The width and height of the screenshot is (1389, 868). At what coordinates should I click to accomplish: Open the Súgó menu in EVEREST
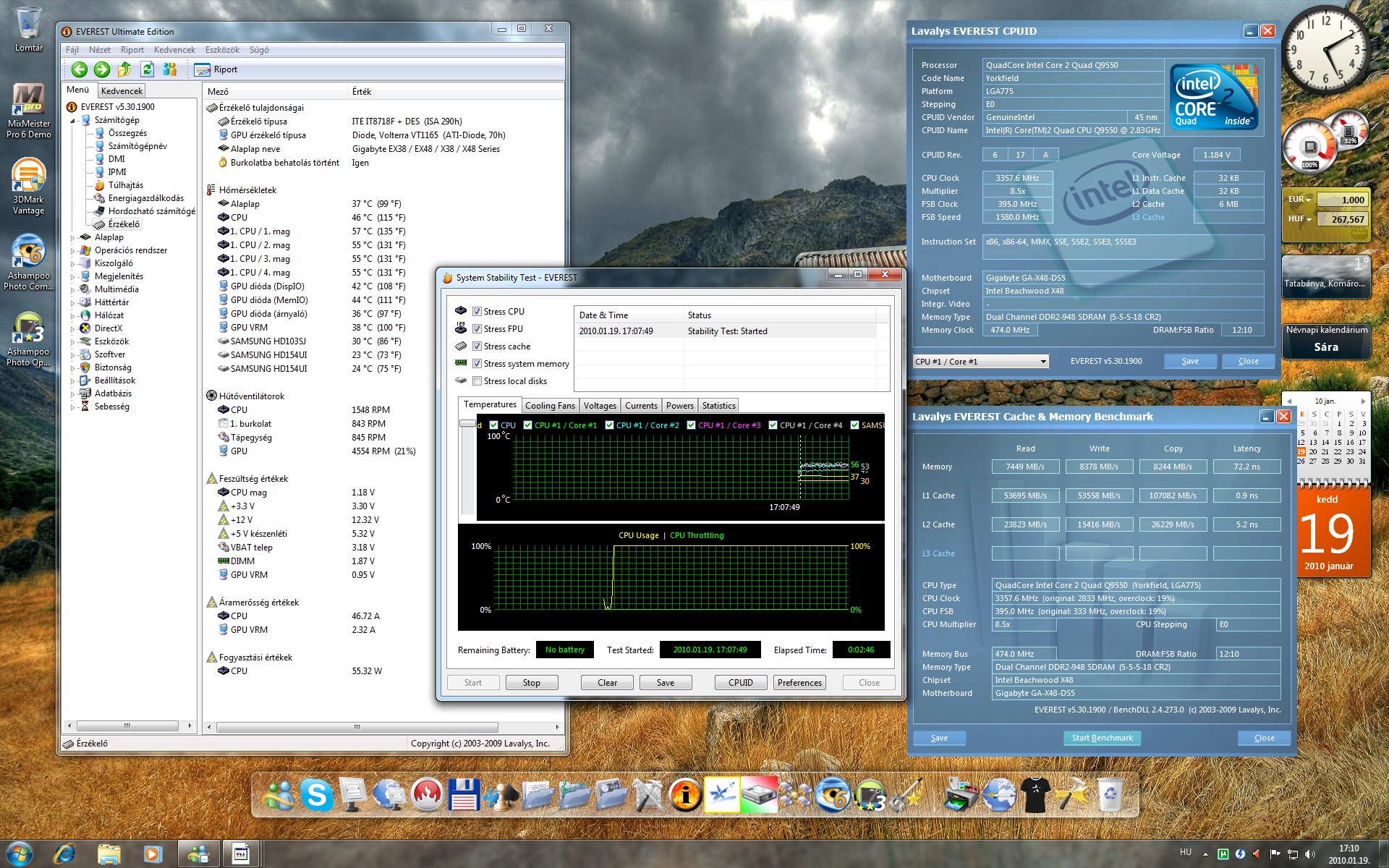click(259, 50)
